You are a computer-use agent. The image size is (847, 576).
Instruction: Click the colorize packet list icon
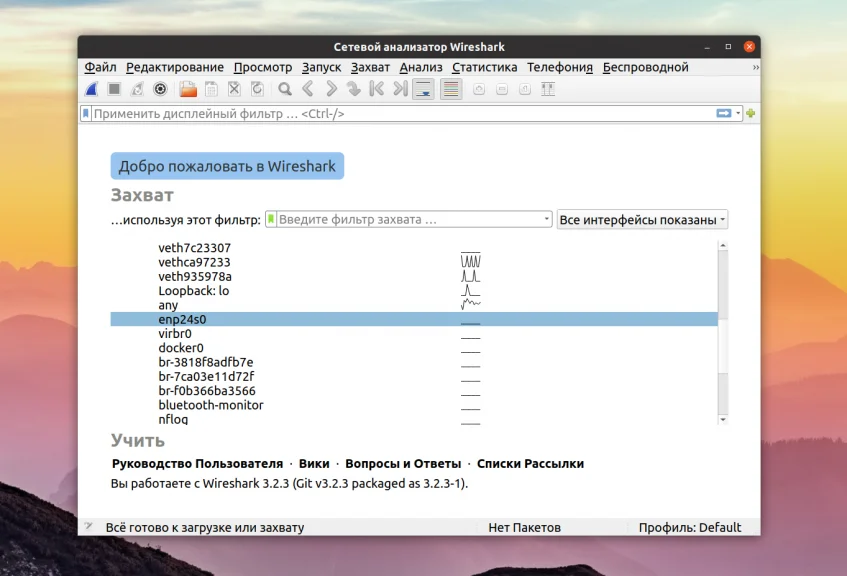coord(449,89)
